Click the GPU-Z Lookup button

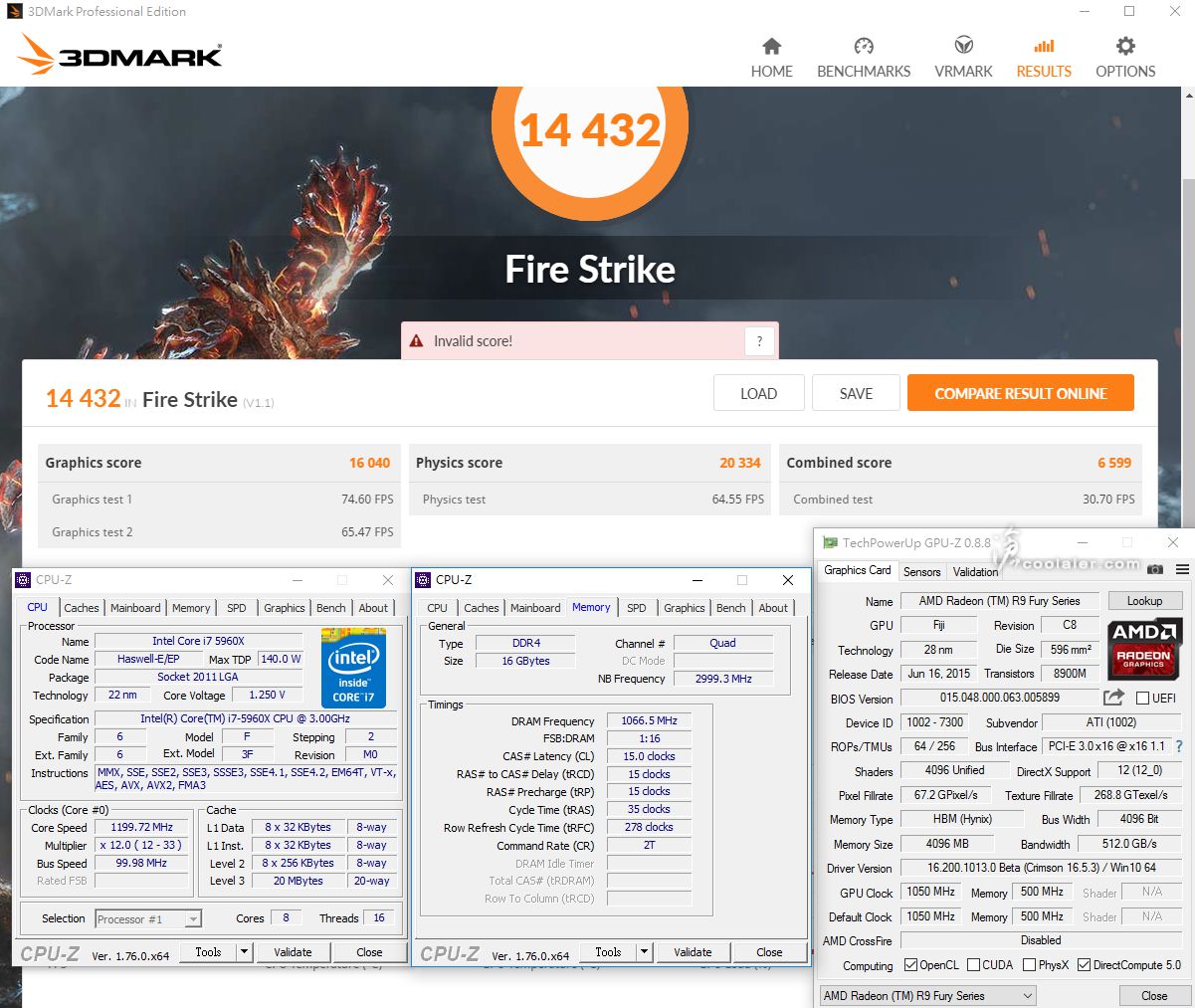click(1144, 601)
